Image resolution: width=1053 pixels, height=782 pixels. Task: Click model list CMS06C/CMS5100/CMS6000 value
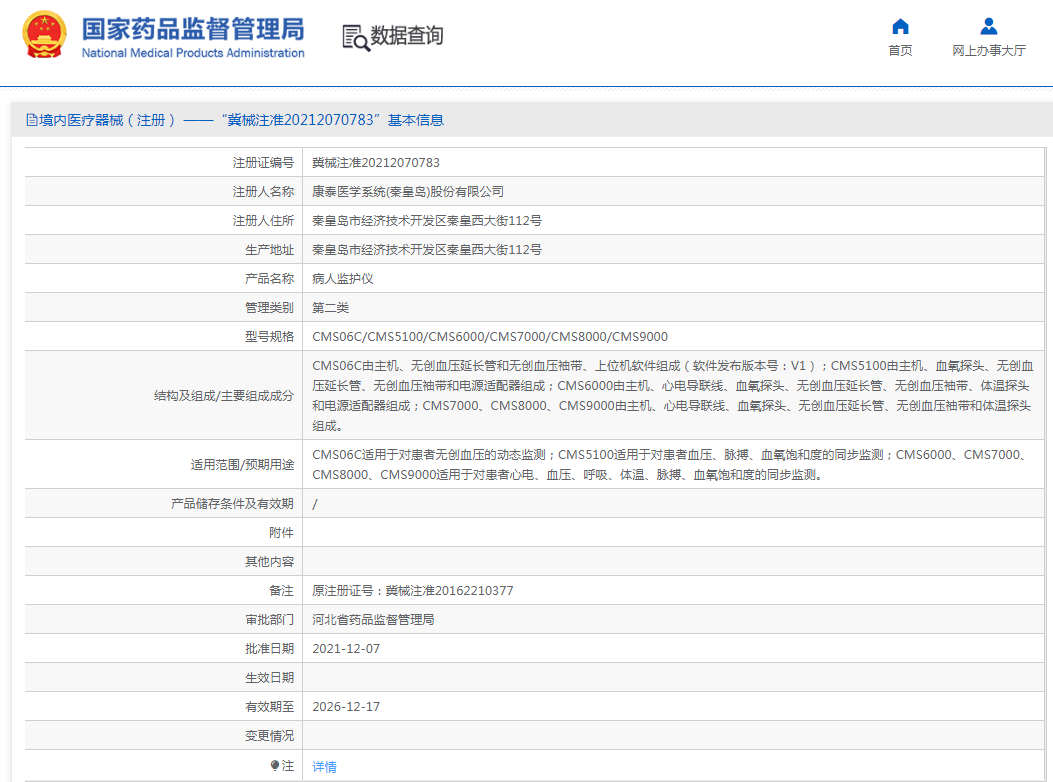[490, 337]
